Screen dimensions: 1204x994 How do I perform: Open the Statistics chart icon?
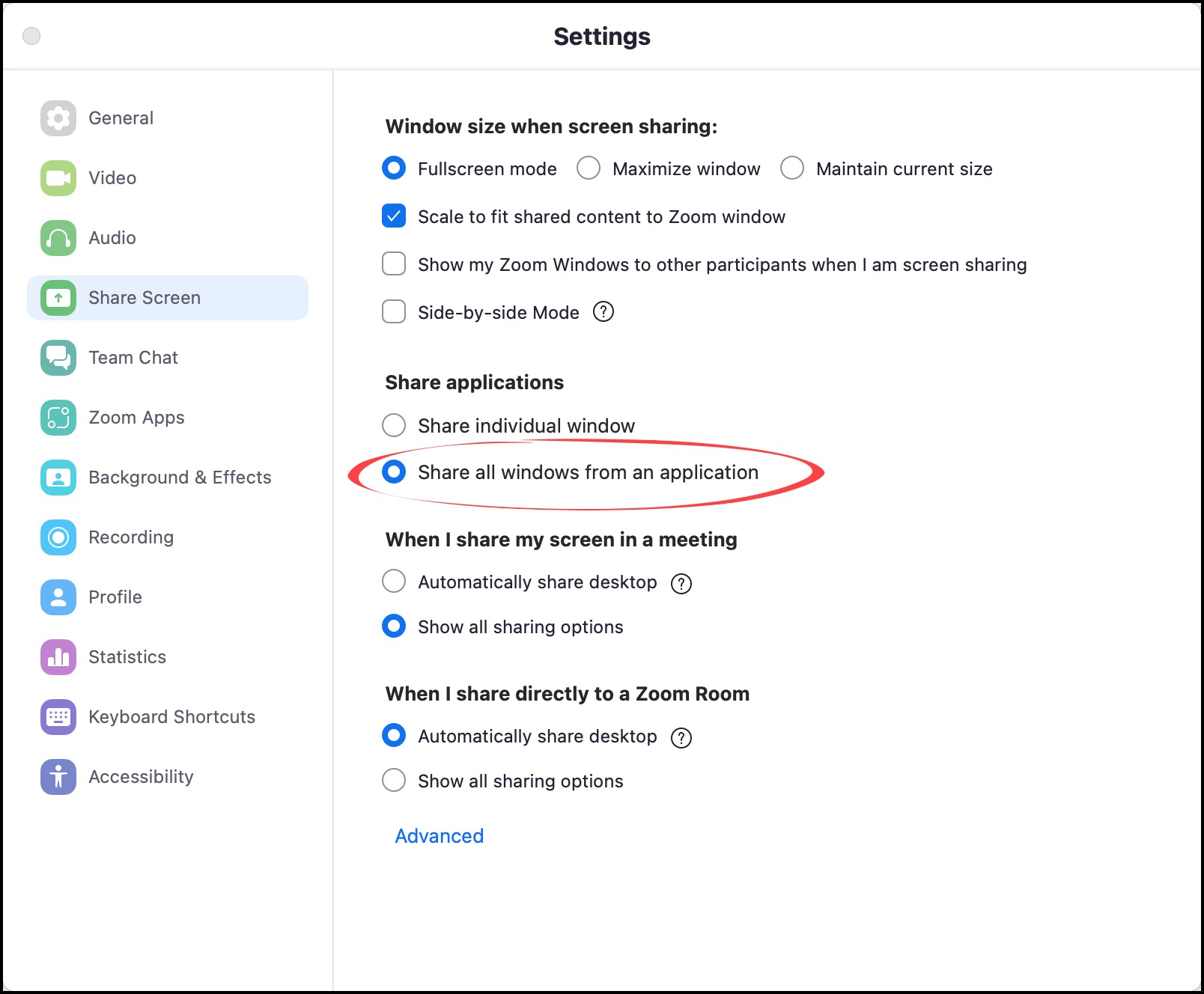point(58,657)
